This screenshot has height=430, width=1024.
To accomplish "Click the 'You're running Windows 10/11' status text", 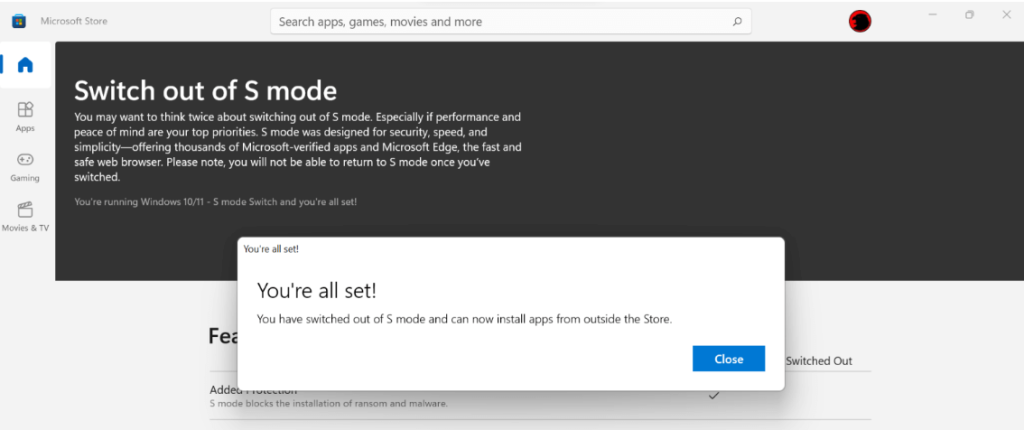I will click(216, 202).
